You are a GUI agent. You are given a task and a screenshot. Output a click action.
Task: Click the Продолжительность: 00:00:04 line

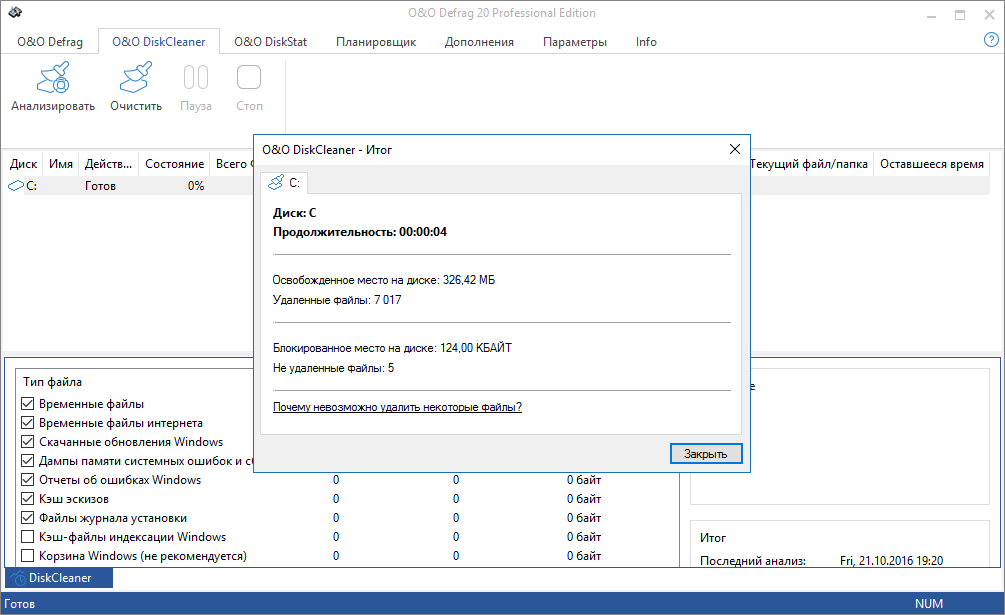click(360, 232)
